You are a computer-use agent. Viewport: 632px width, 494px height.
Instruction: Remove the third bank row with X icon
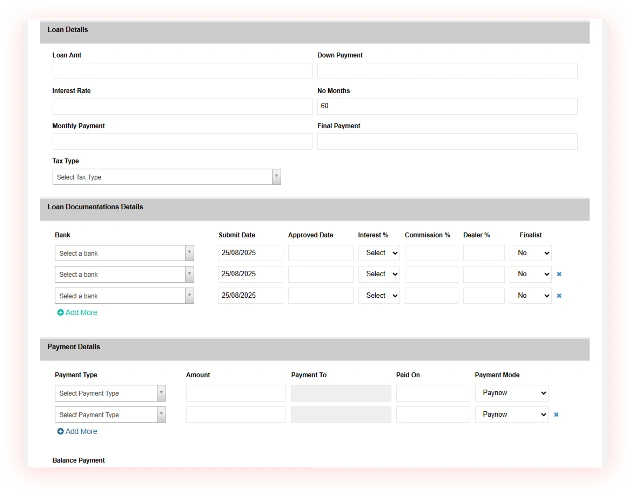pyautogui.click(x=559, y=296)
